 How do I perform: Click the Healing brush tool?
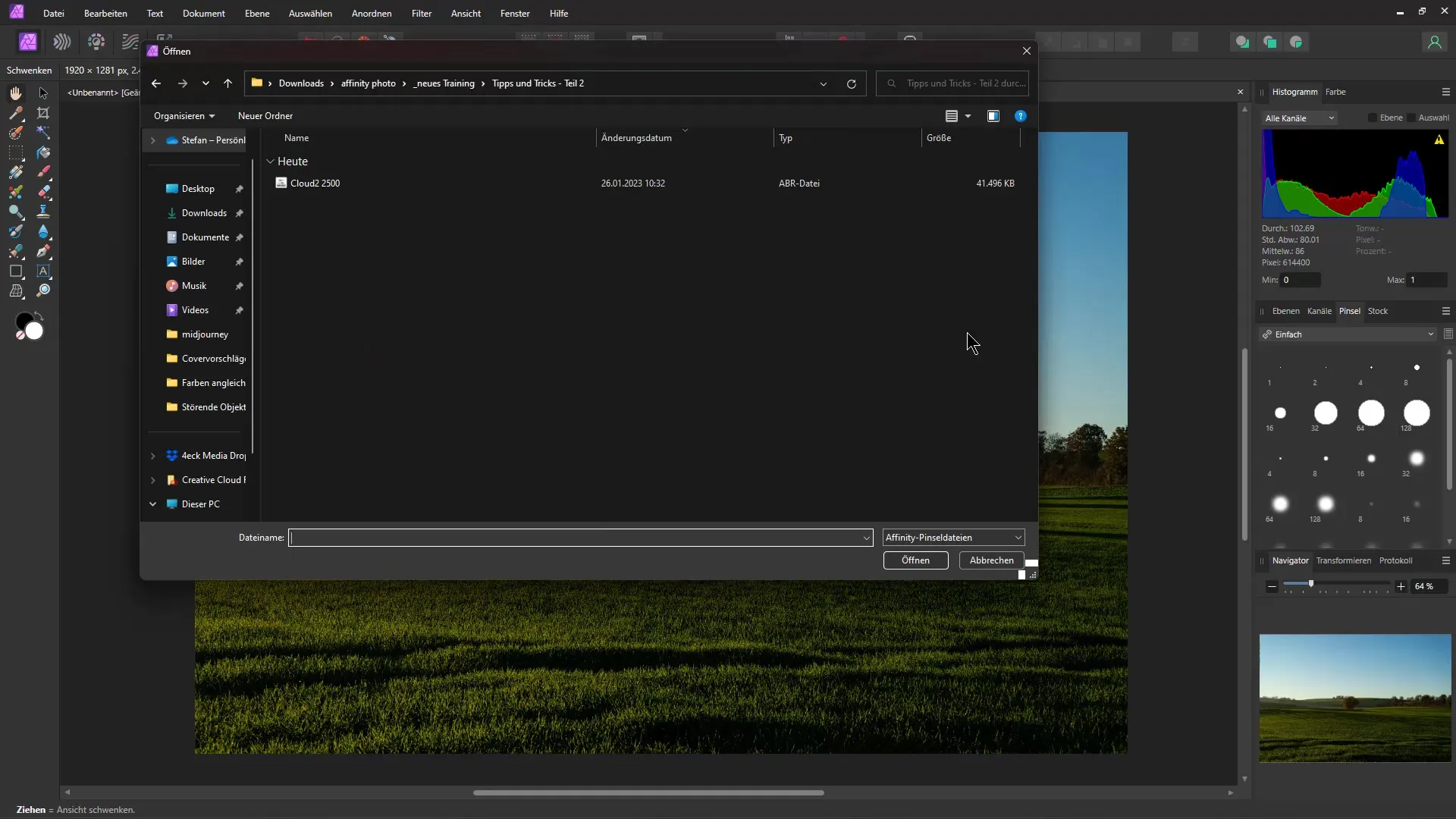pos(43,192)
